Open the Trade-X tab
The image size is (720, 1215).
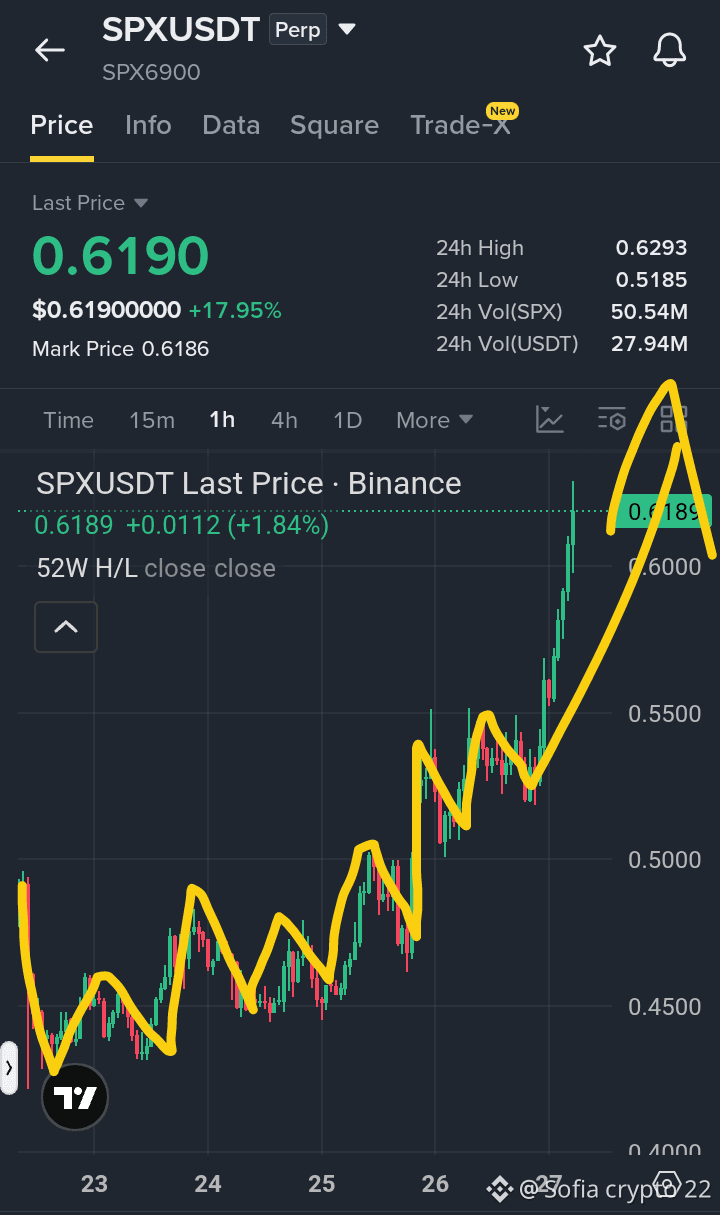click(460, 125)
